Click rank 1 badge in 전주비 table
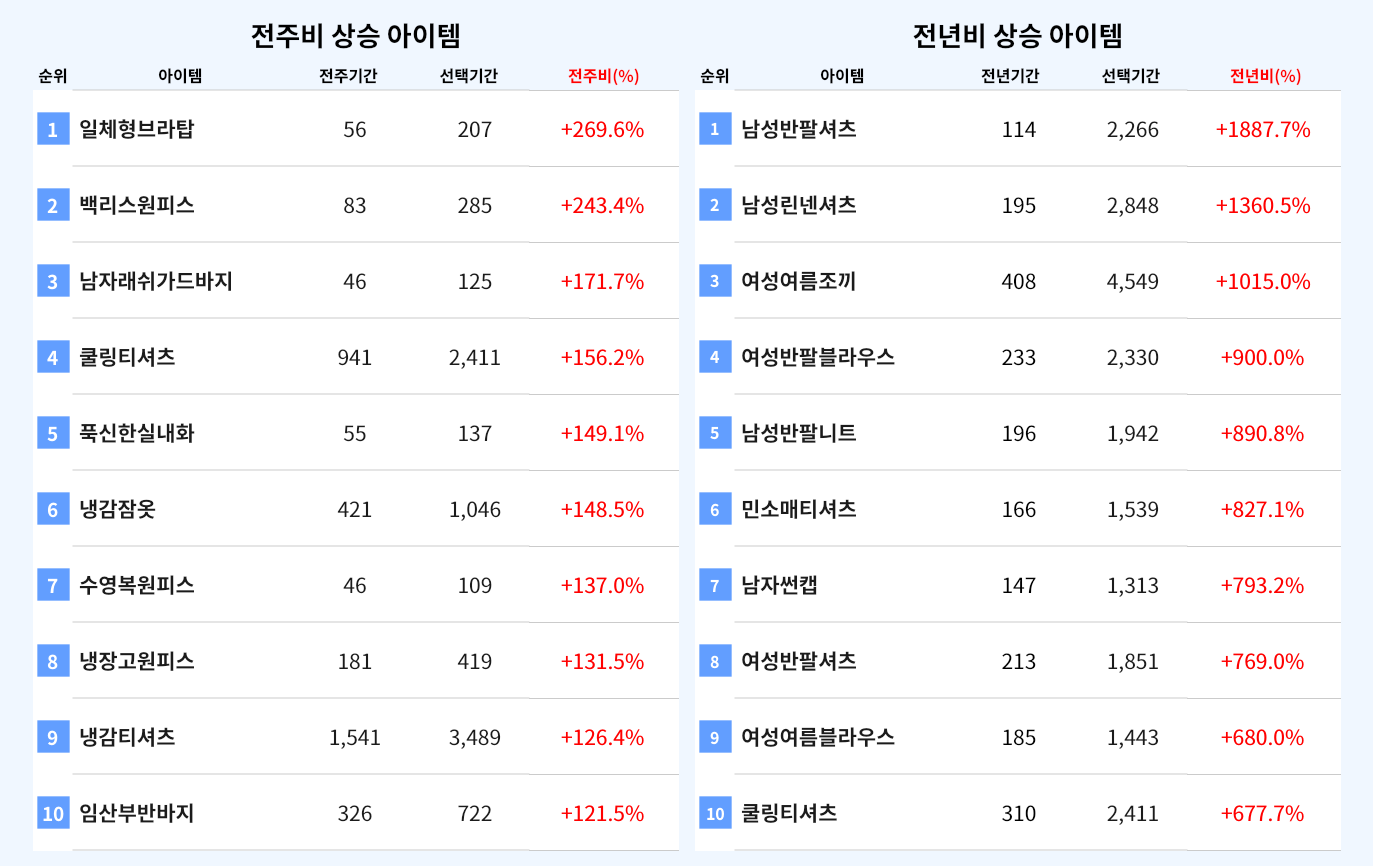Viewport: 1373px width, 866px height. (x=53, y=129)
